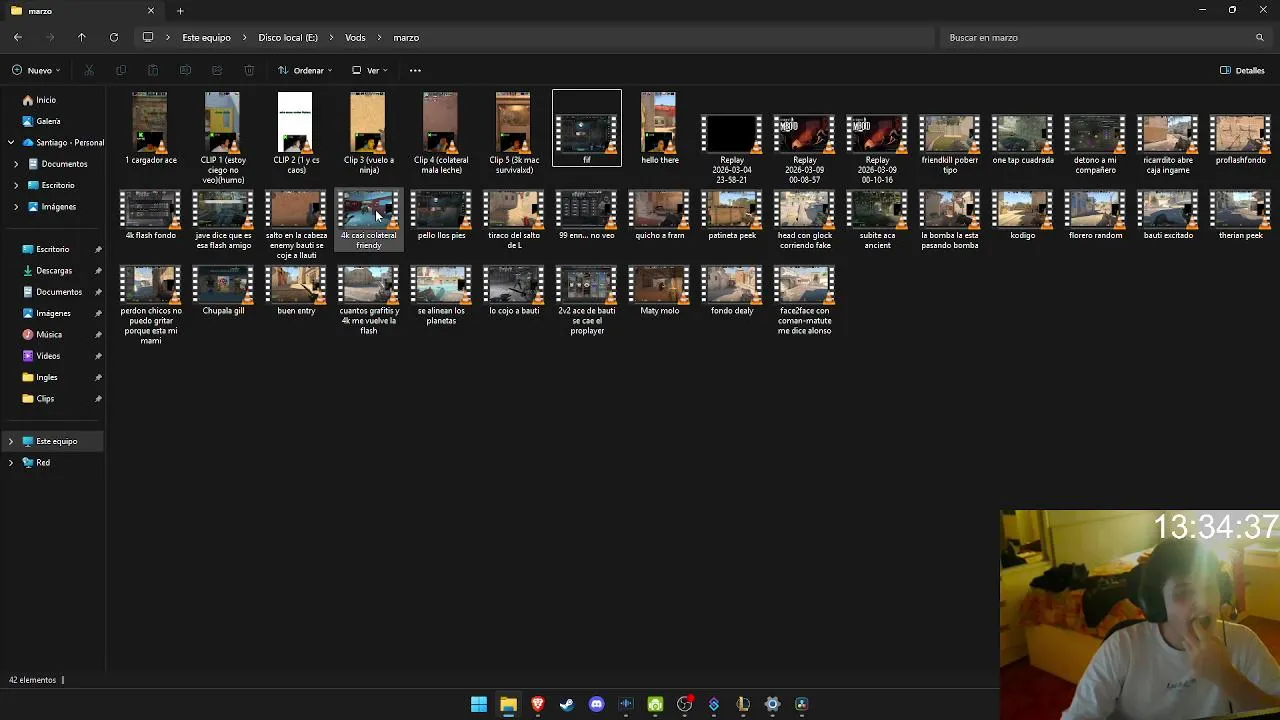Select 'fondo dealy' video file
The image size is (1280, 720).
point(732,291)
